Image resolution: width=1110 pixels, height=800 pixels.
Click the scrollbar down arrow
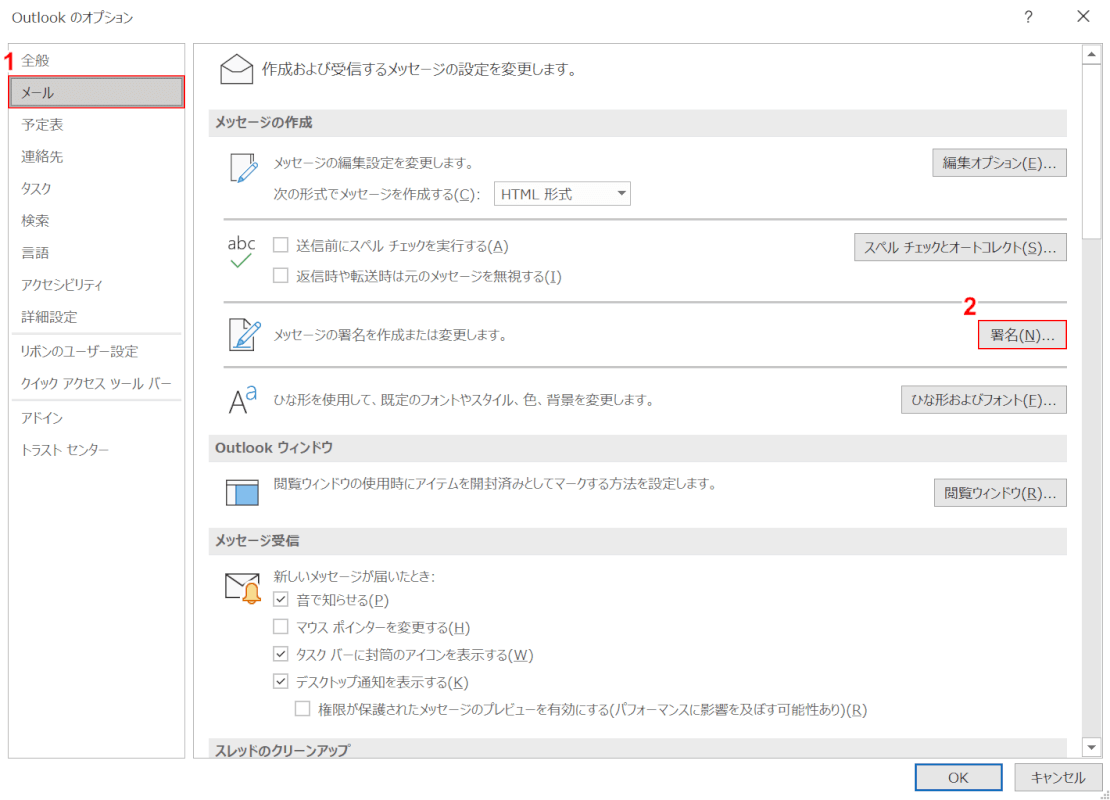[x=1092, y=747]
